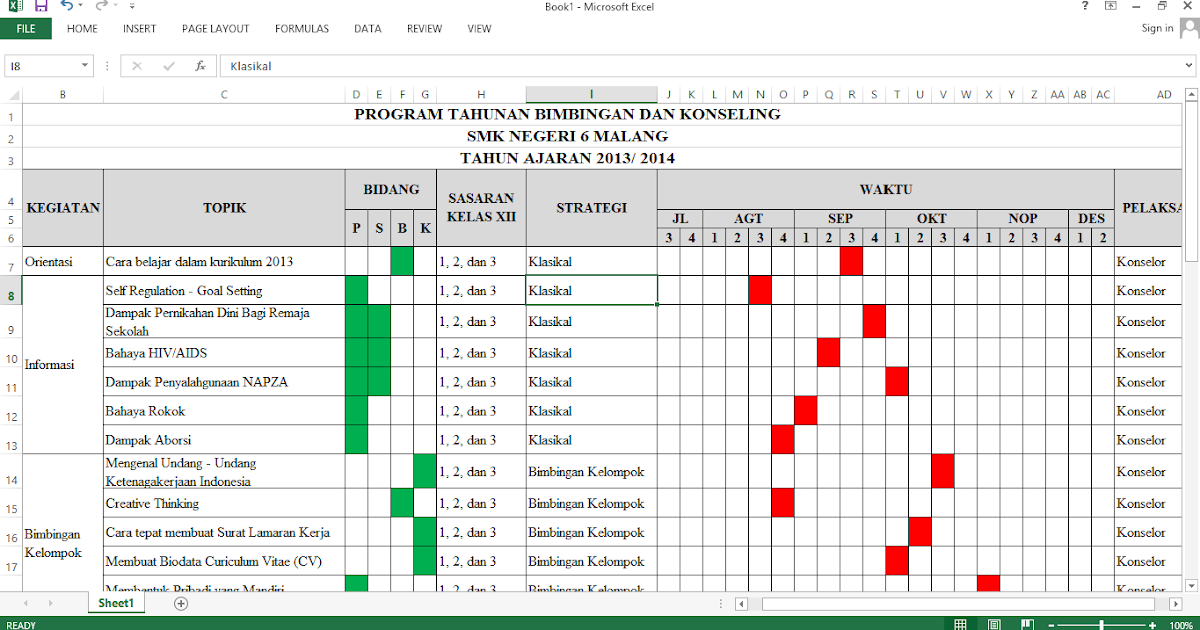Select cell 'Creative Thinking'
The height and width of the screenshot is (630, 1200).
224,503
